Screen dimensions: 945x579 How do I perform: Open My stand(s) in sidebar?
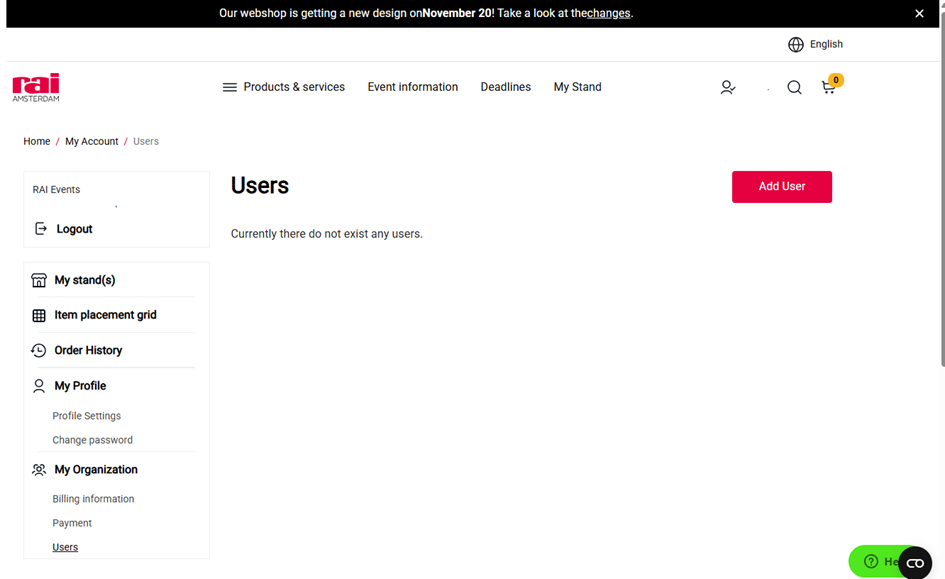point(85,280)
